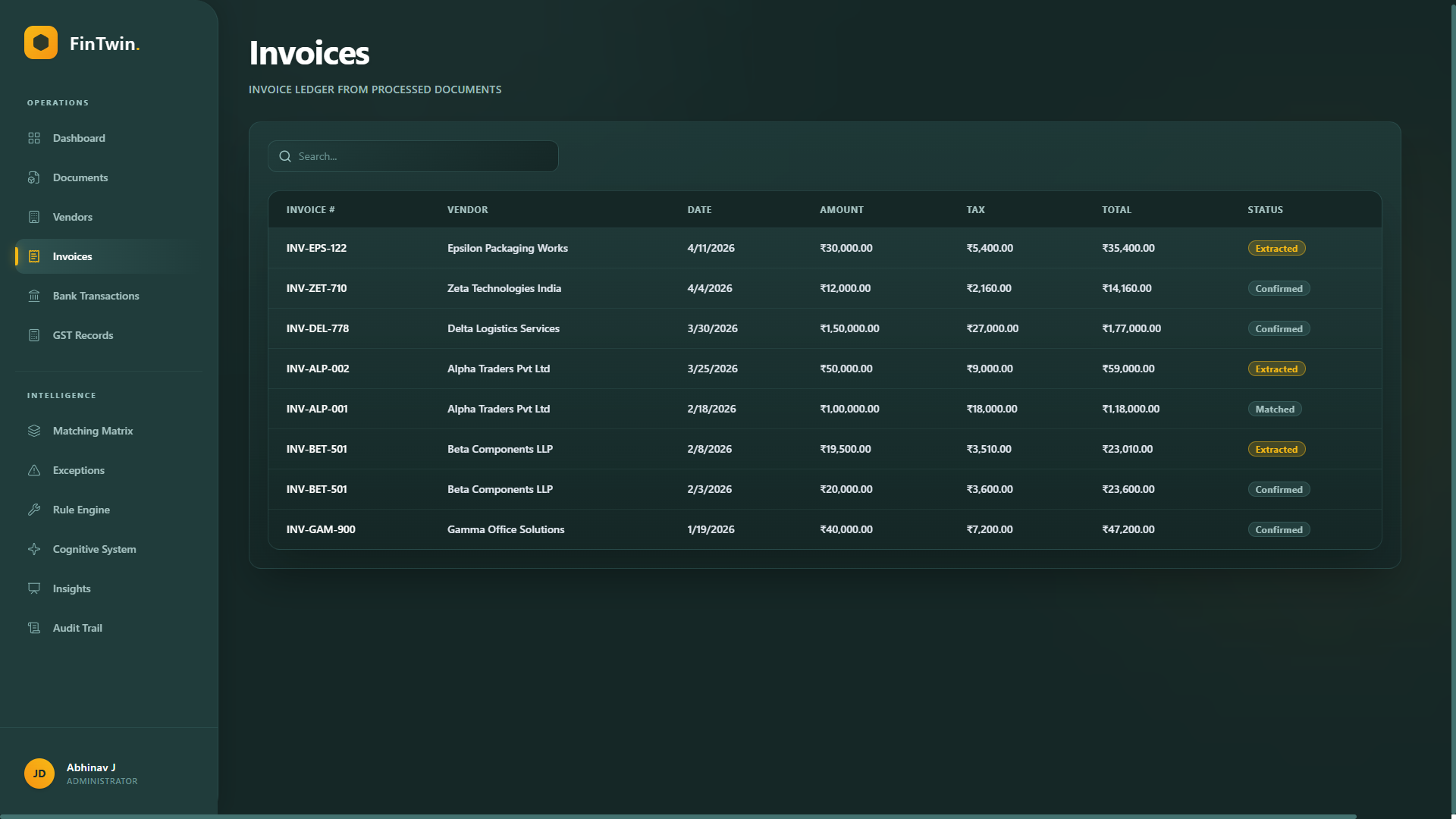The image size is (1456, 819).
Task: Click the Exceptions warning triangle icon
Action: (34, 470)
